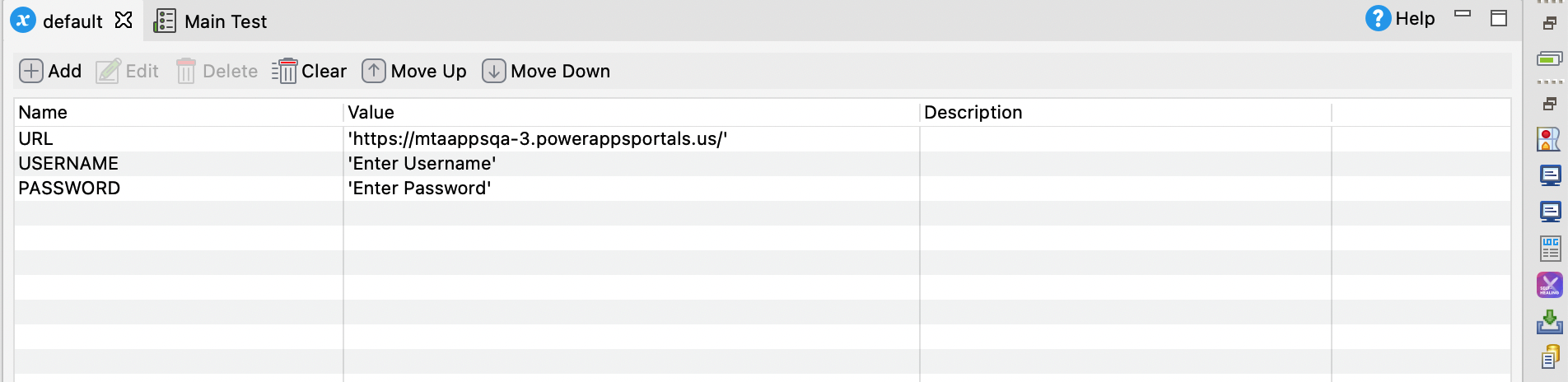Open the Self-Healing Insights panel icon

coord(1549,285)
